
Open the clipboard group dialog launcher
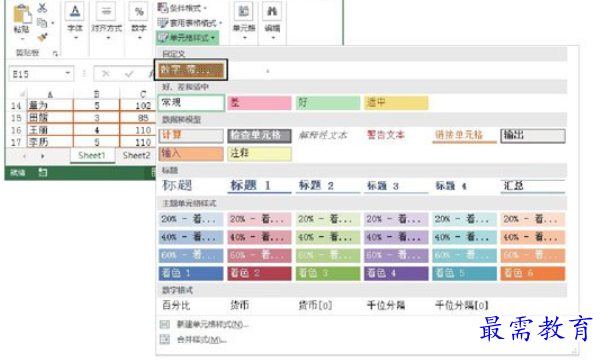[x=55, y=53]
